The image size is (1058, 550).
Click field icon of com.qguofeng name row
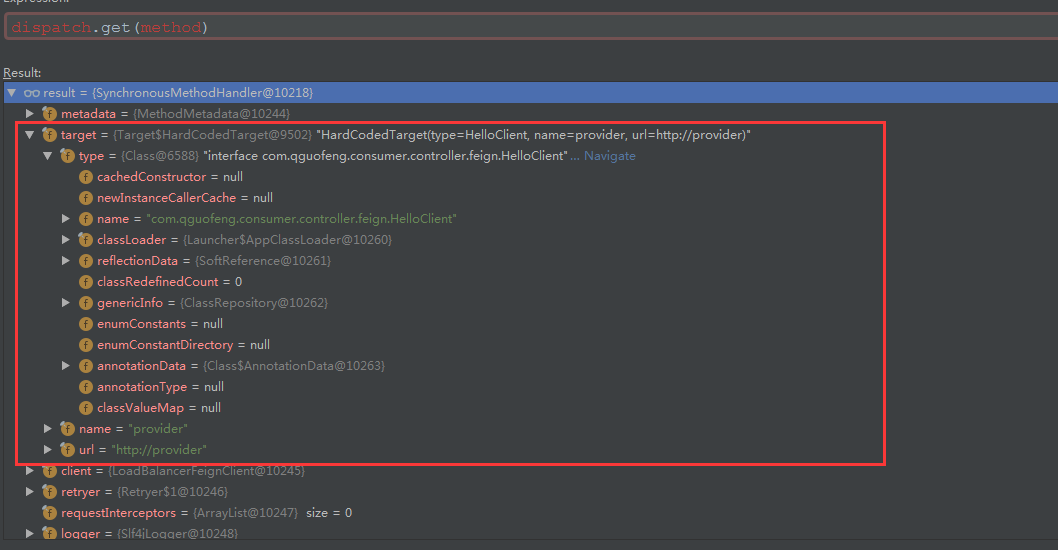[86, 219]
